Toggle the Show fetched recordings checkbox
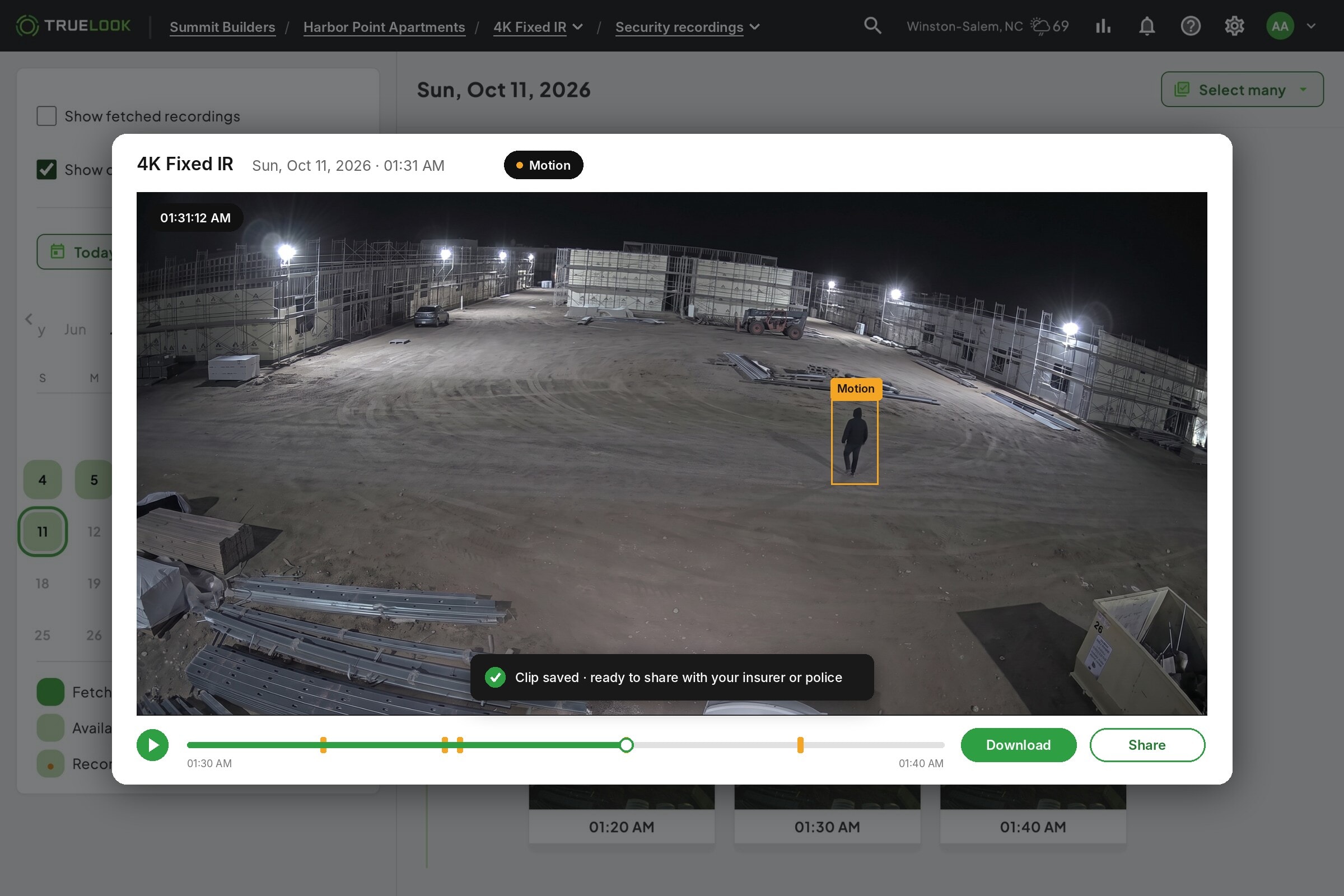Screen dimensions: 1344x896 46,116
